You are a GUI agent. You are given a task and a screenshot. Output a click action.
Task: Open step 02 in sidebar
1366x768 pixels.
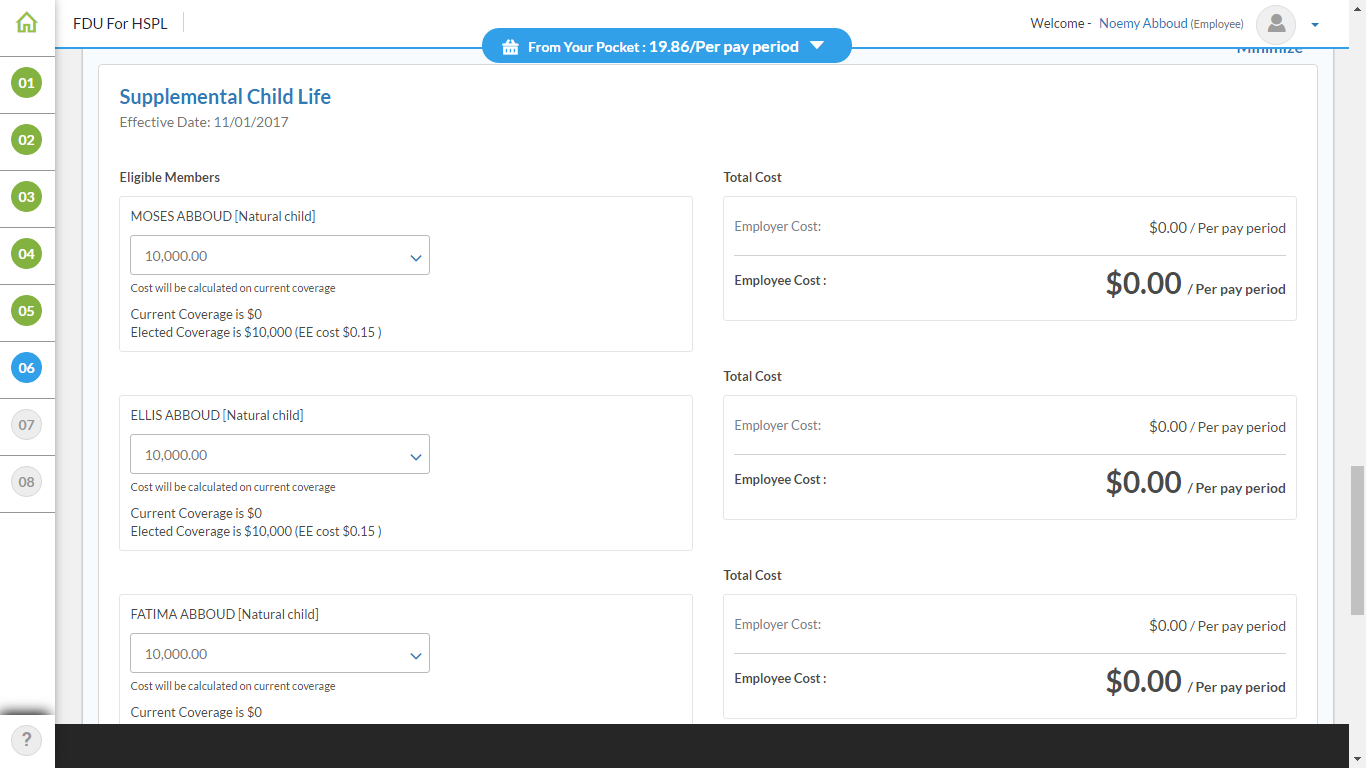tap(27, 140)
